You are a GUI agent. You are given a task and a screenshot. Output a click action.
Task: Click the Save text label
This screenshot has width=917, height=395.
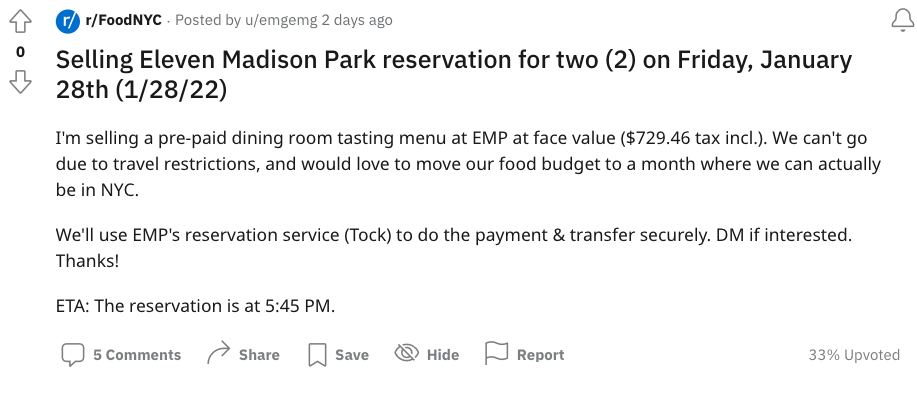[352, 355]
